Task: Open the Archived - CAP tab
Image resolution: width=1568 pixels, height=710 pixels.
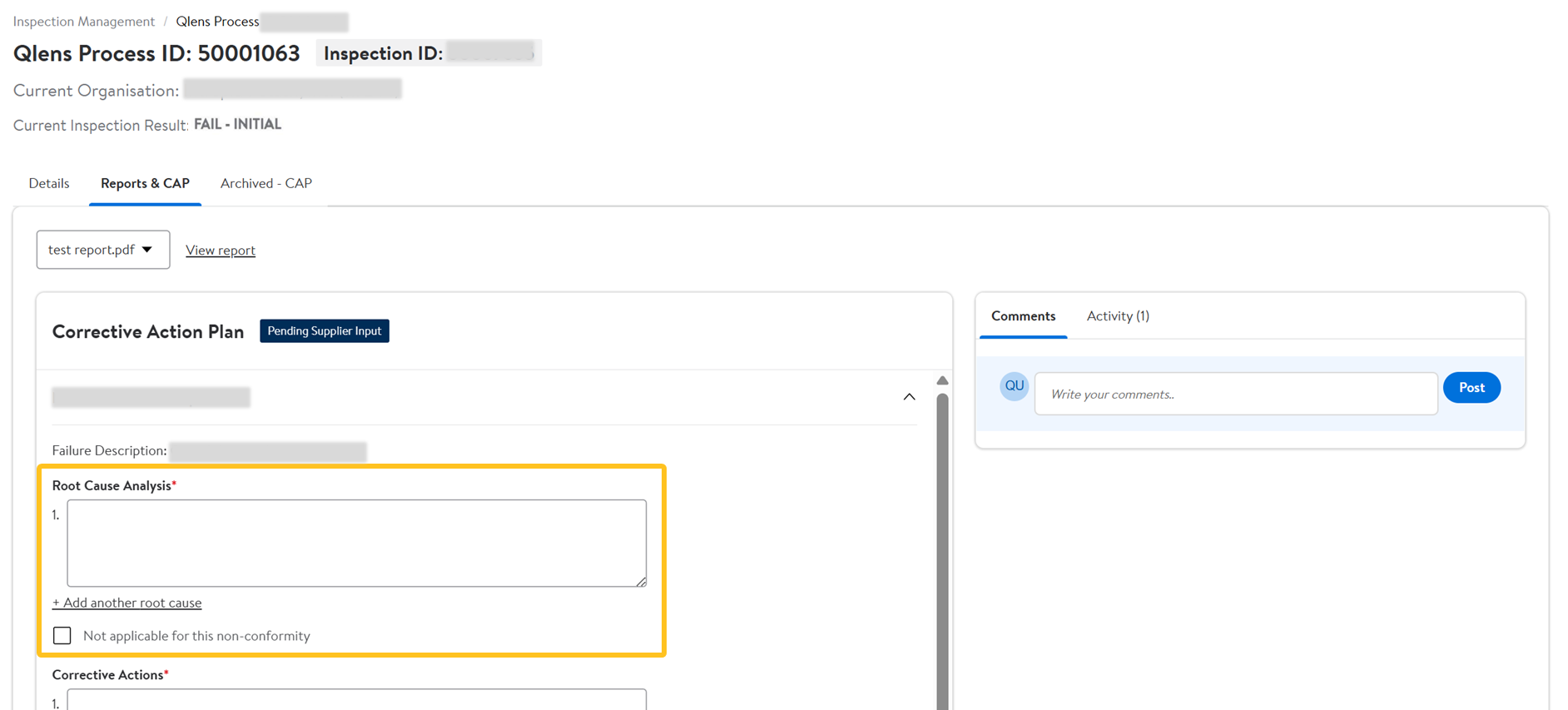Action: (x=266, y=183)
